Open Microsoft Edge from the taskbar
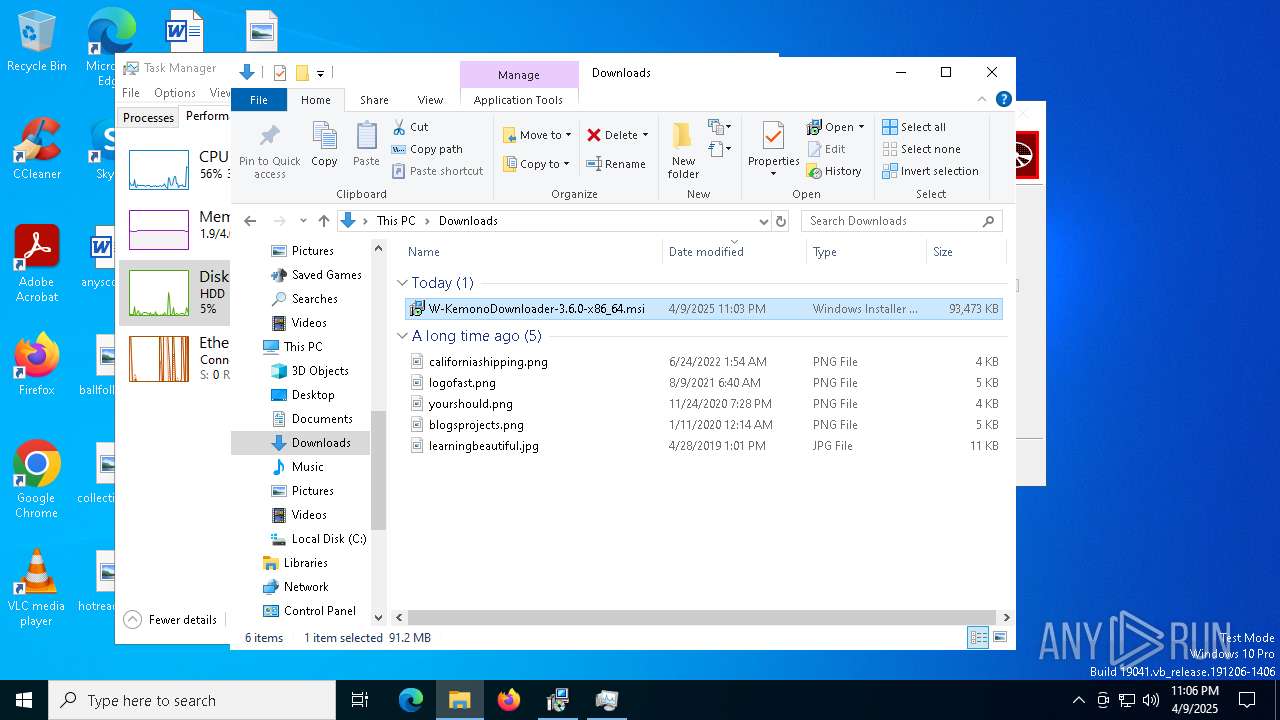The image size is (1280, 720). [x=411, y=700]
